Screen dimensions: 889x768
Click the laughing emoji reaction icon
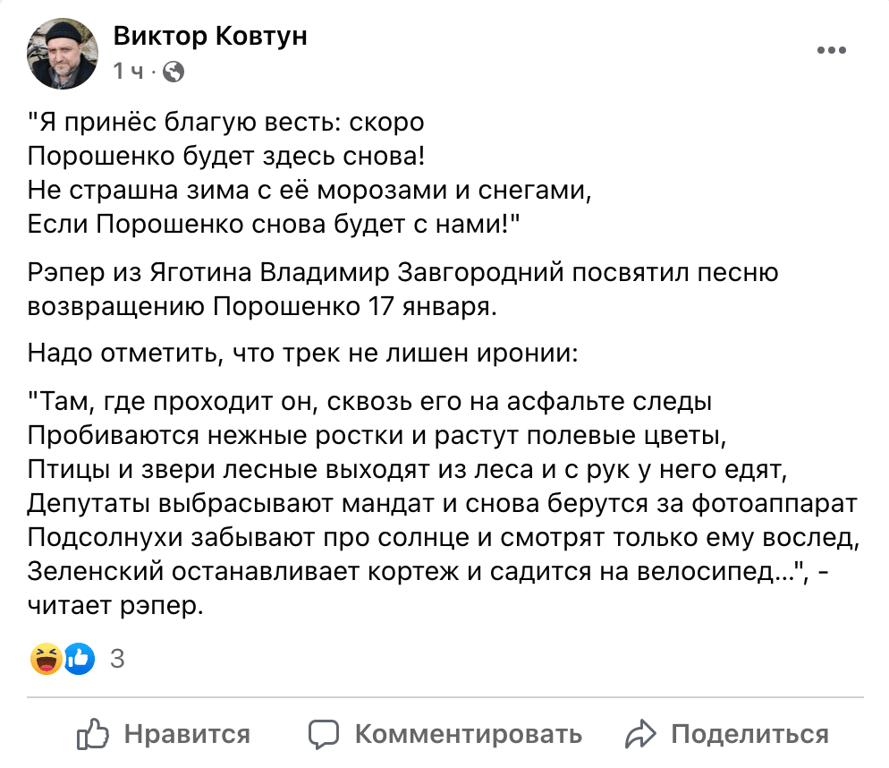click(47, 658)
